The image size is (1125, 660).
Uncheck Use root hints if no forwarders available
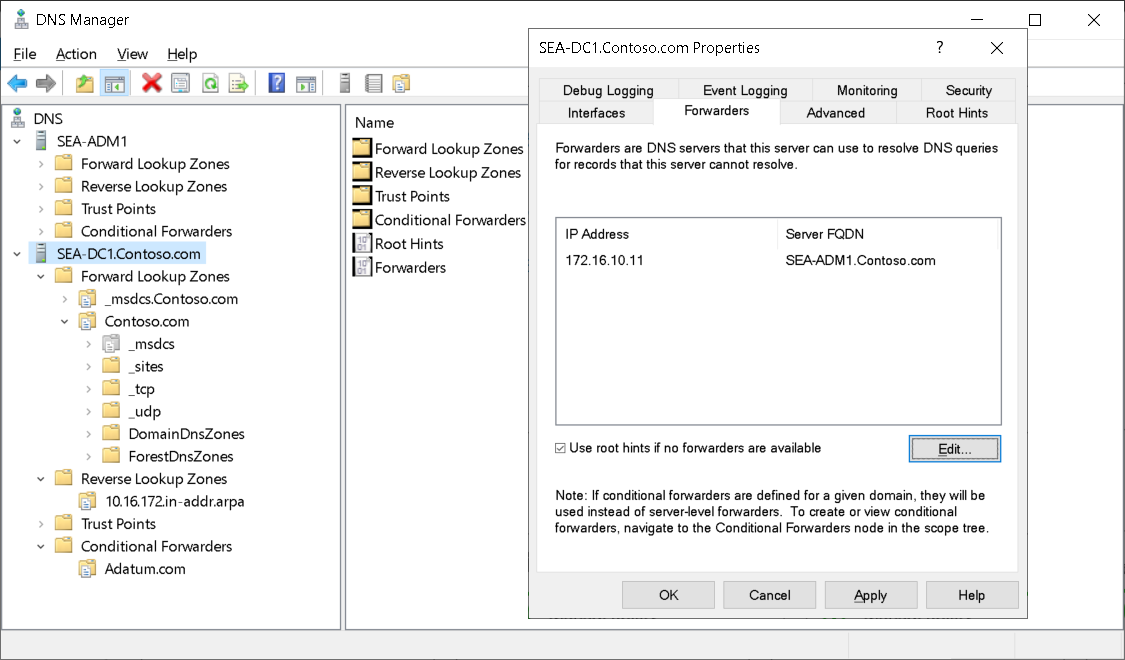pyautogui.click(x=560, y=448)
